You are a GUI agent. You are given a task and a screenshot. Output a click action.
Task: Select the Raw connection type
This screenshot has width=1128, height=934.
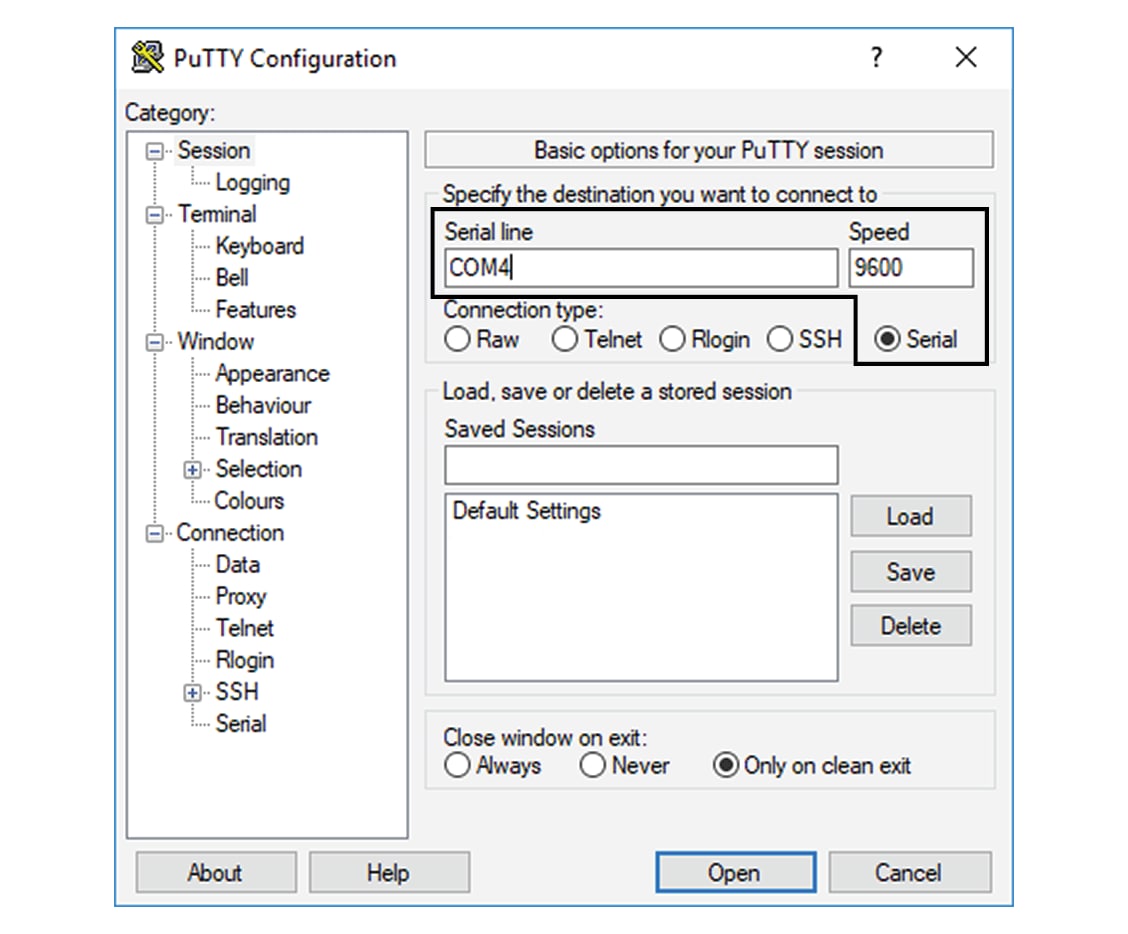coord(458,339)
